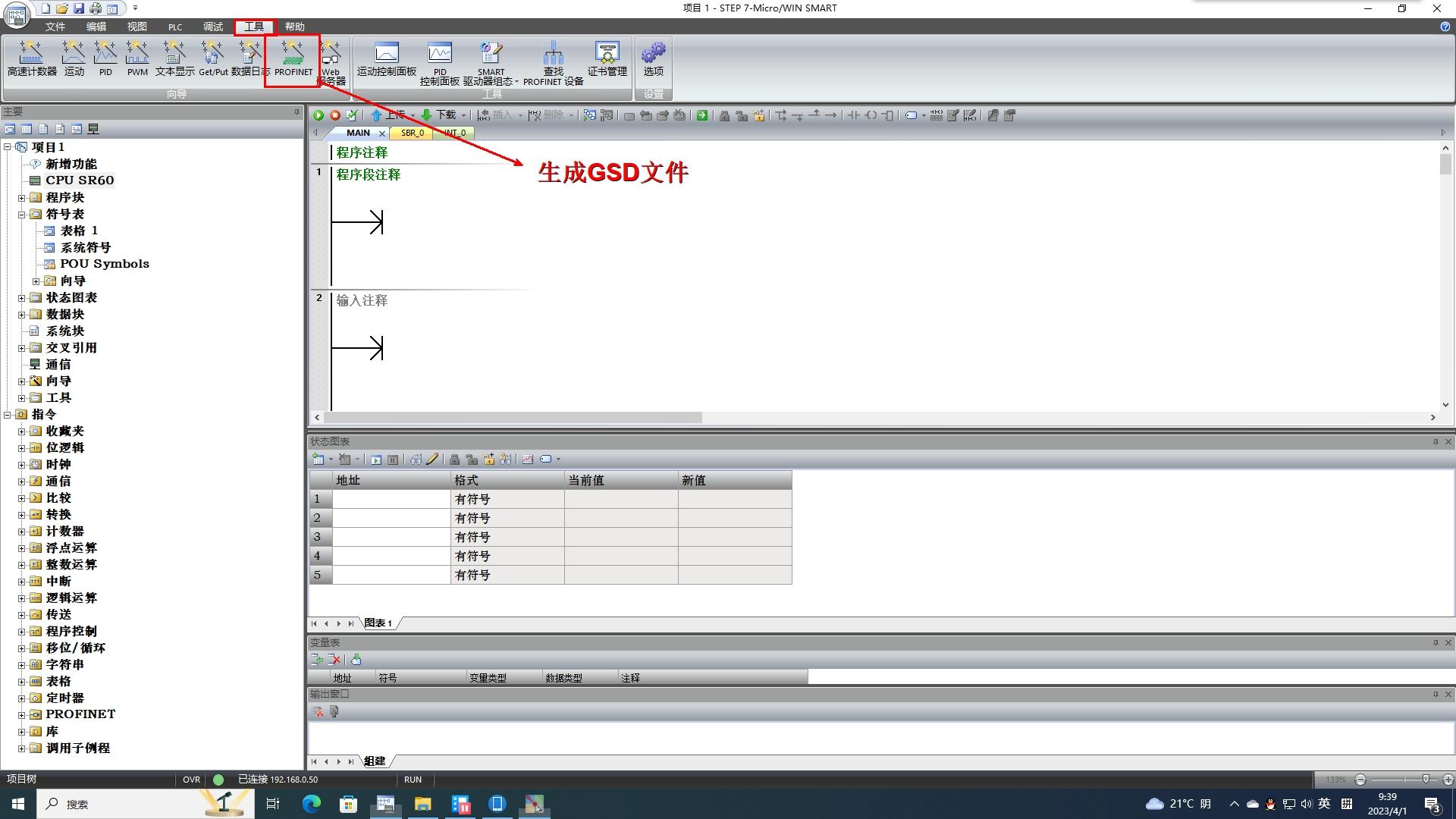Open the Debug (调试) menu
This screenshot has width=1456, height=819.
click(213, 27)
